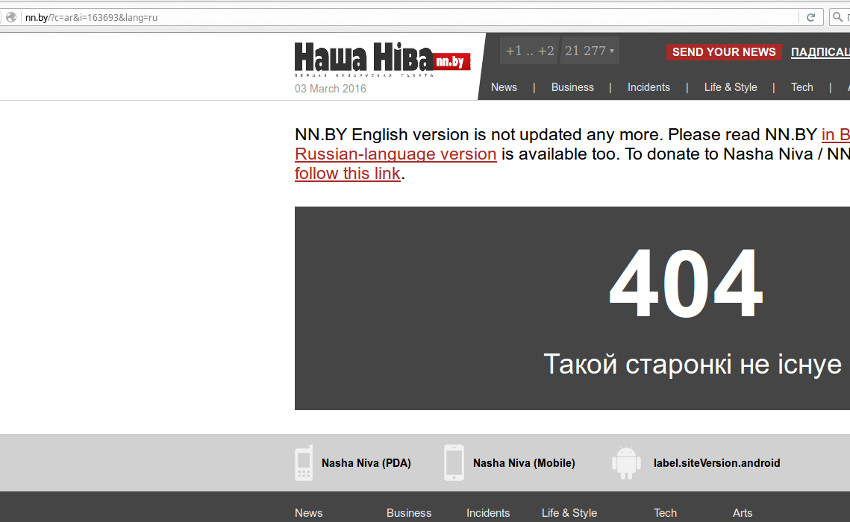The width and height of the screenshot is (850, 522).
Task: Open the Business section in top menu
Action: (x=572, y=87)
